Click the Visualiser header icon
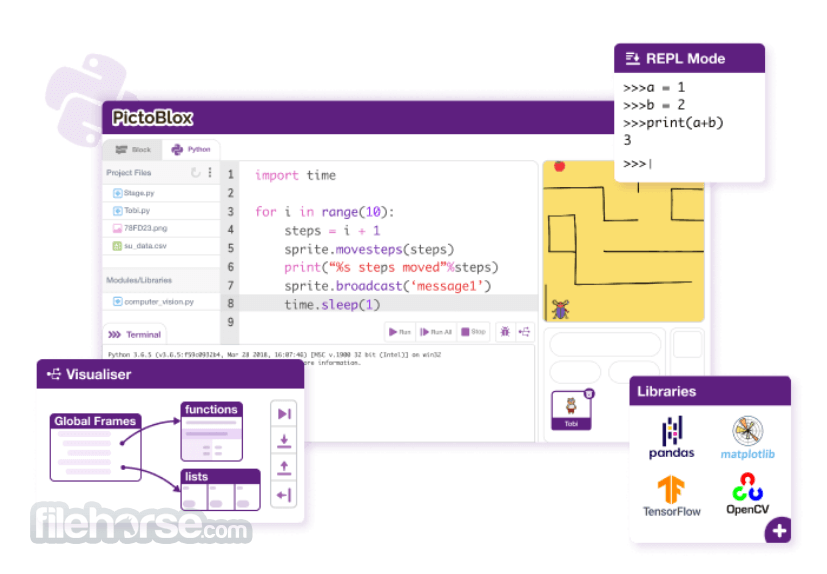 tap(54, 374)
